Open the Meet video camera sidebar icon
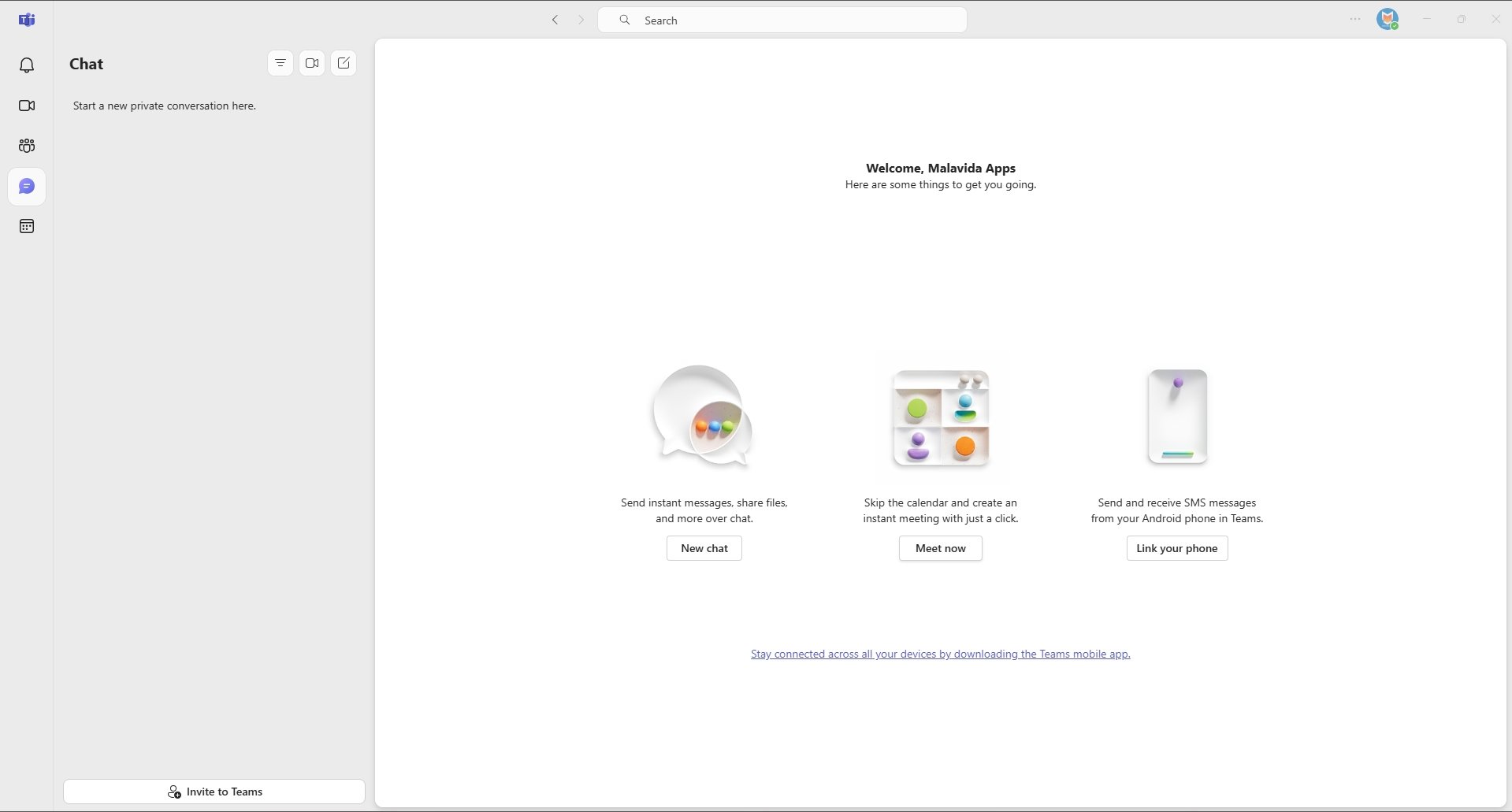Viewport: 1512px width, 812px height. coord(27,106)
